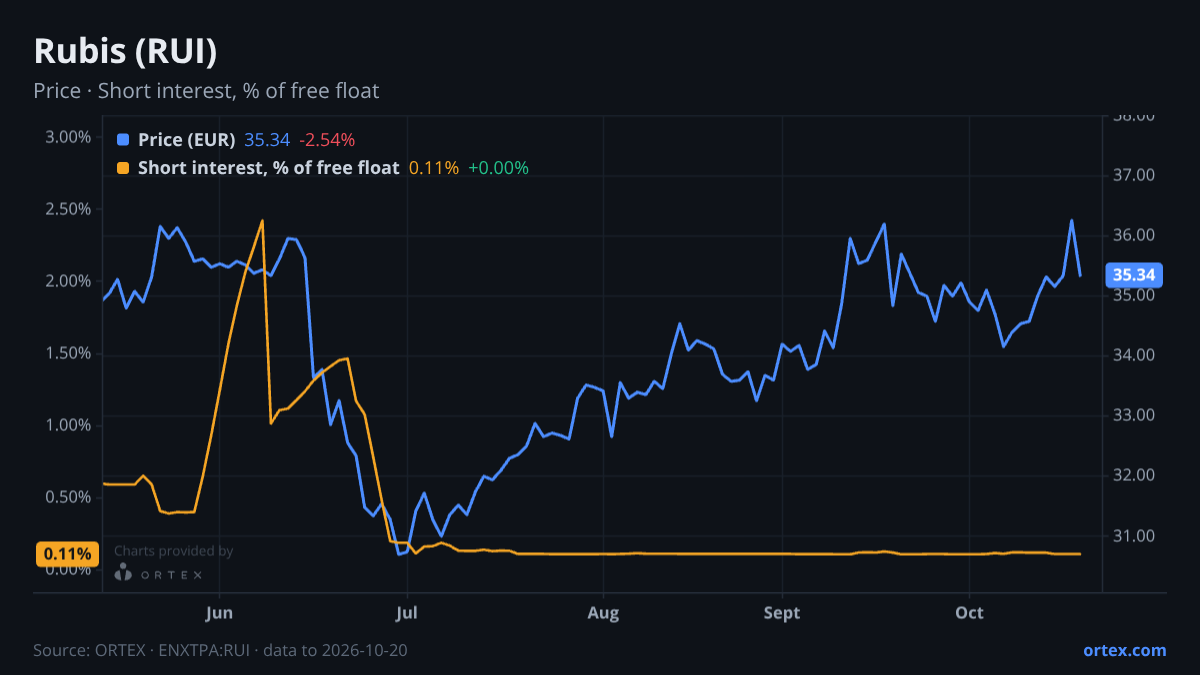The image size is (1200, 675).
Task: Click the 33.00 right axis label
Action: pos(1133,416)
